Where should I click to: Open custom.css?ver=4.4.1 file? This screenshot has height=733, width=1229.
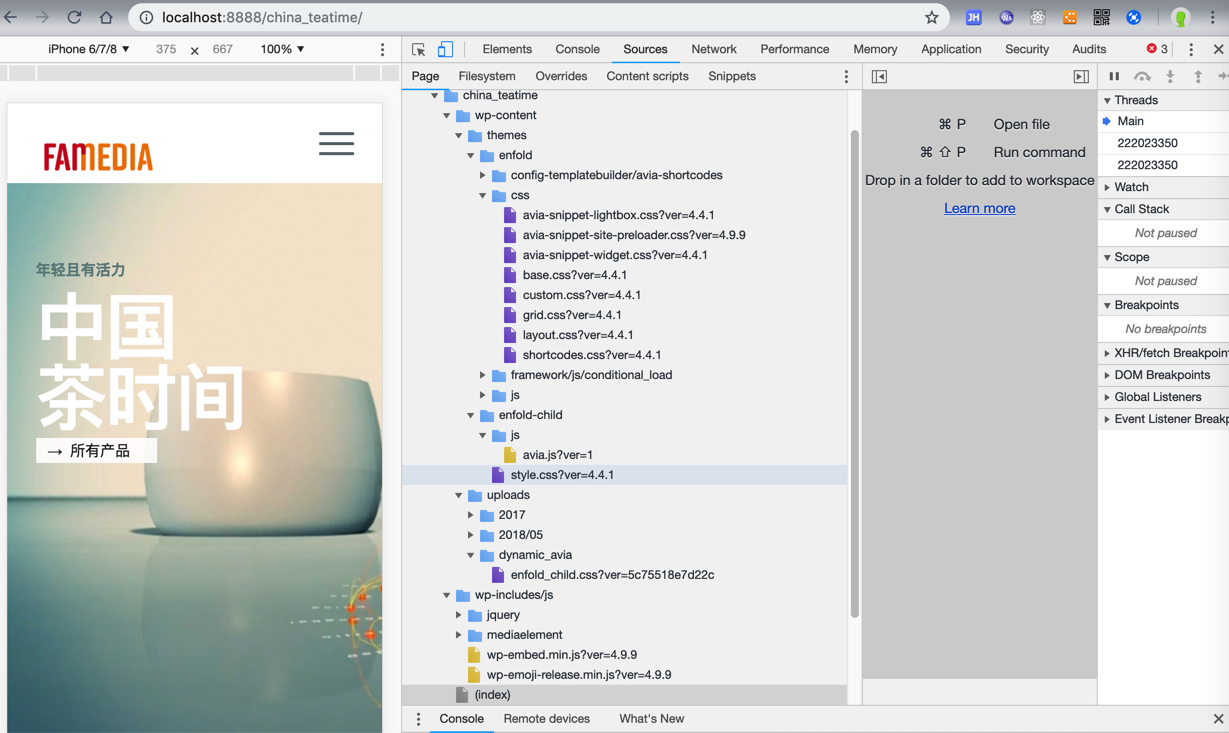[581, 295]
